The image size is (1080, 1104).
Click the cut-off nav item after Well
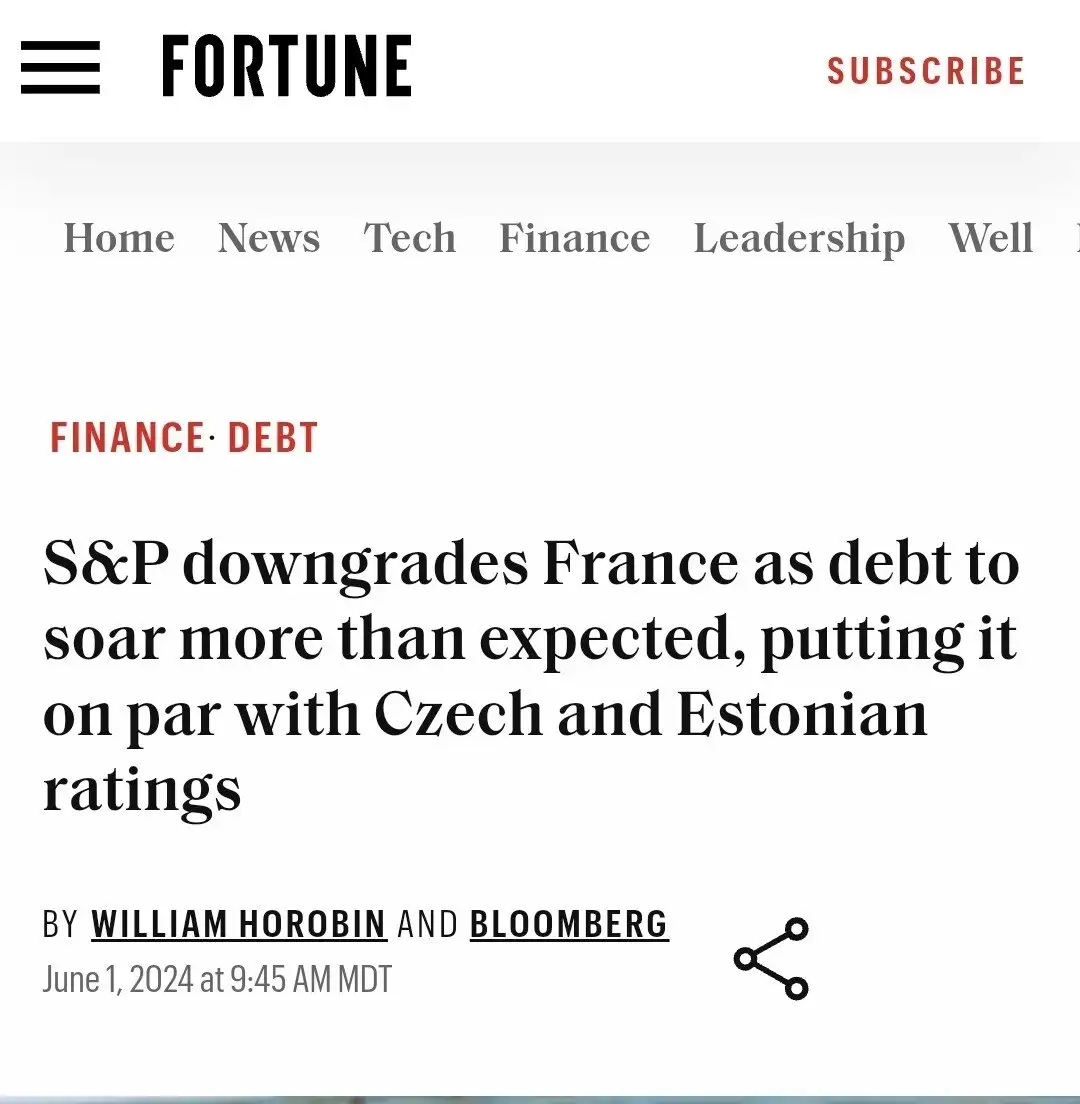click(x=1076, y=237)
